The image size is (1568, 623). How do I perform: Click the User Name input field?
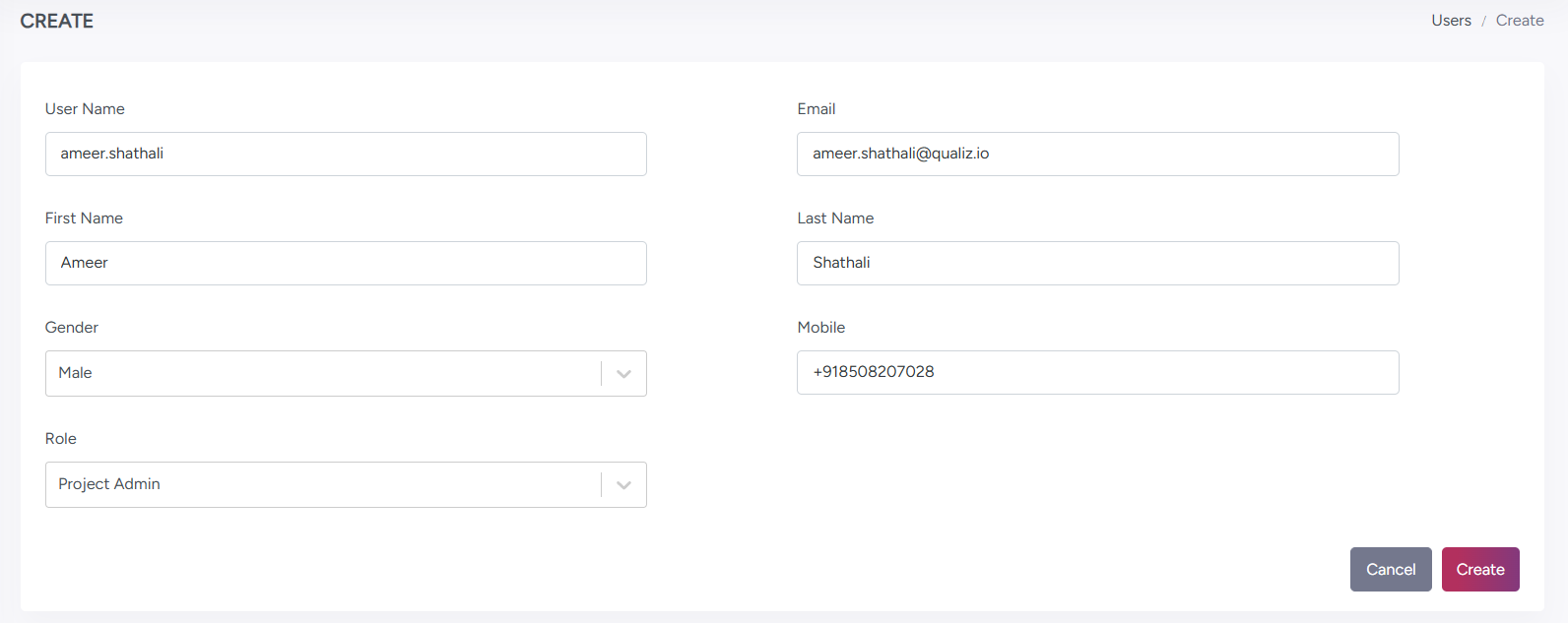point(346,155)
